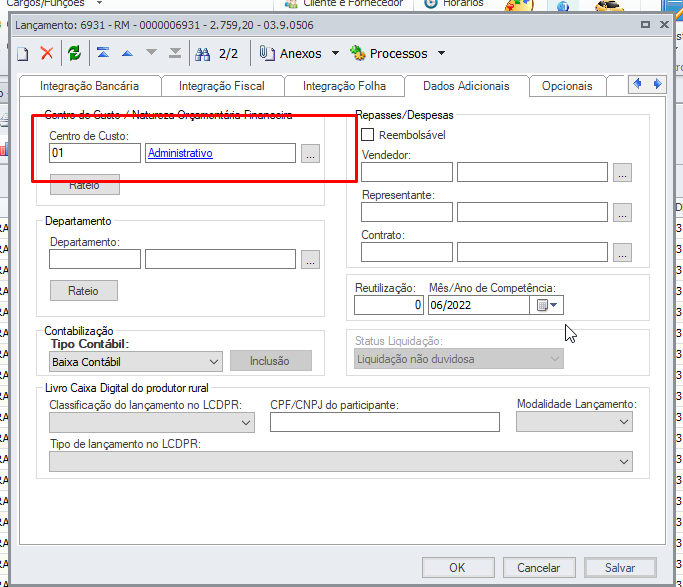Click the Inclusão button
The height and width of the screenshot is (587, 683).
pos(270,361)
